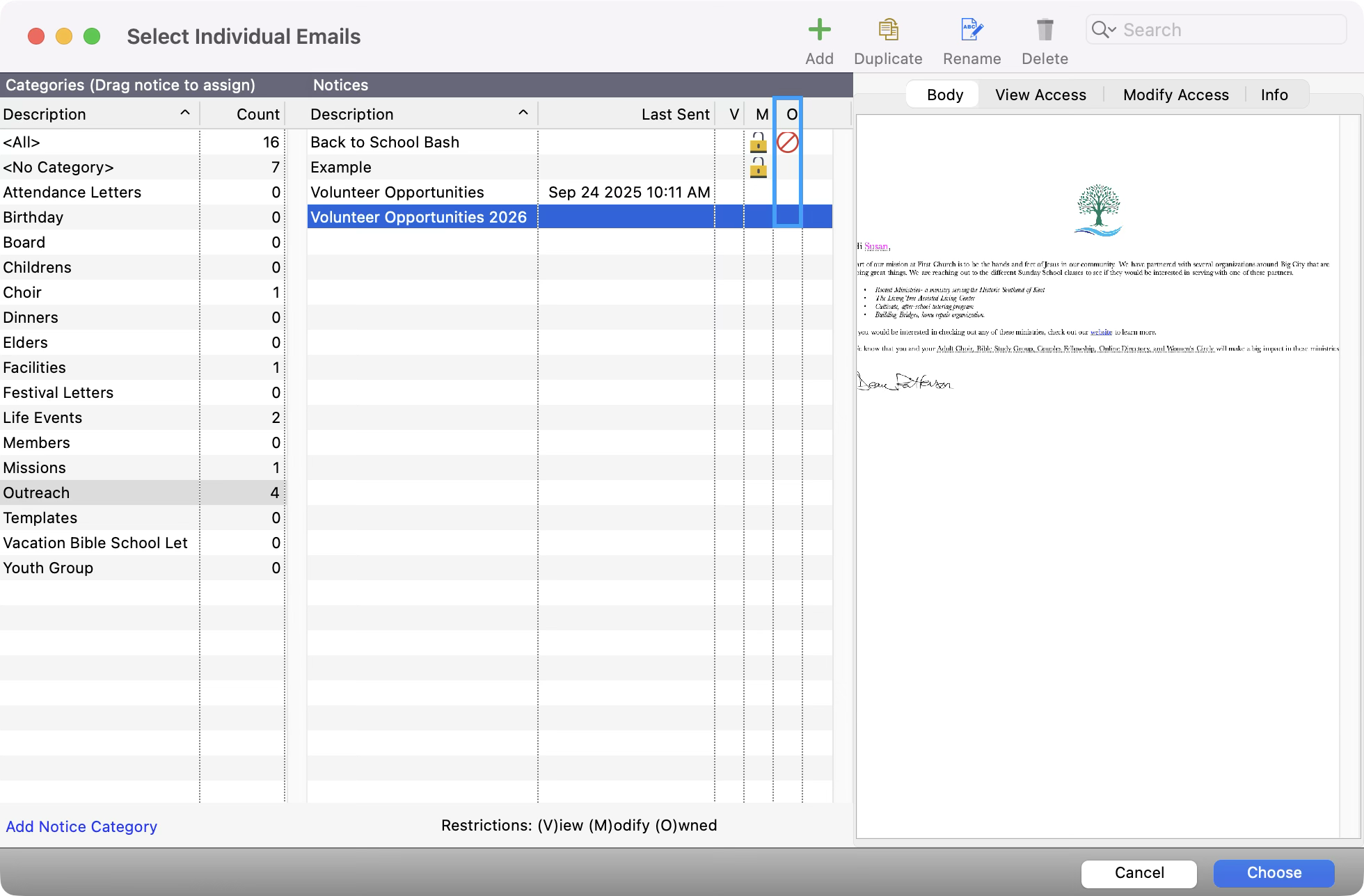Select the Volunteer Opportunities 2026 notice
This screenshot has width=1364, height=896.
569,217
